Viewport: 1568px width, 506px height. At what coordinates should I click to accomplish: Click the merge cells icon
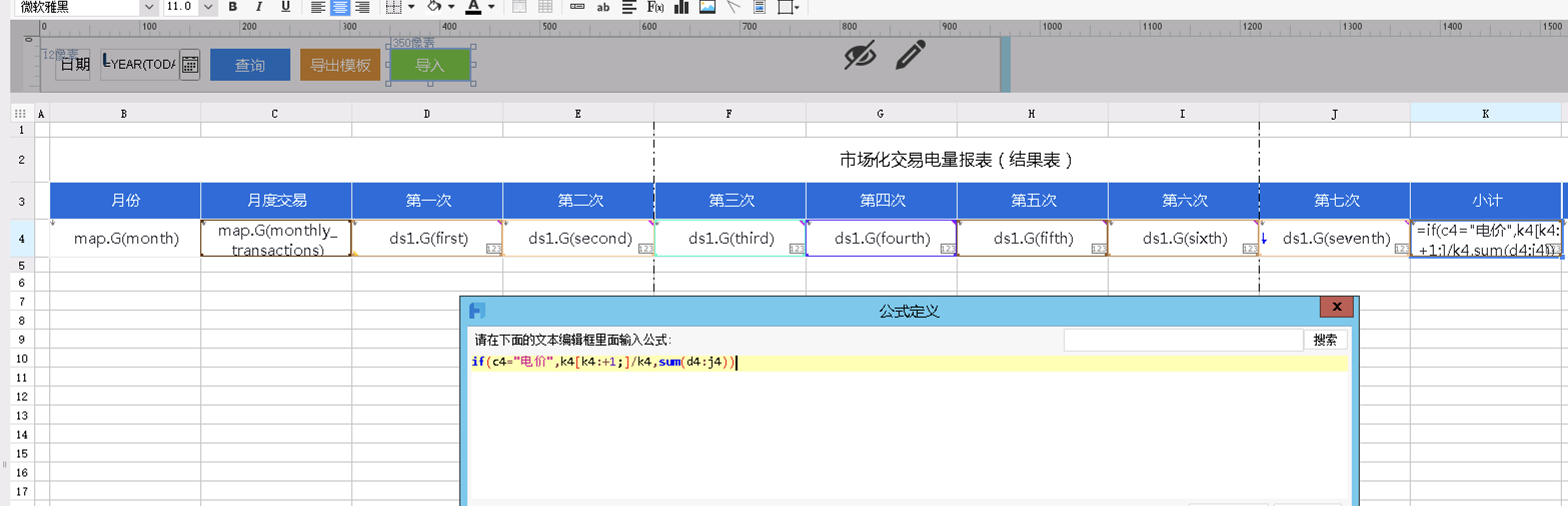click(519, 6)
